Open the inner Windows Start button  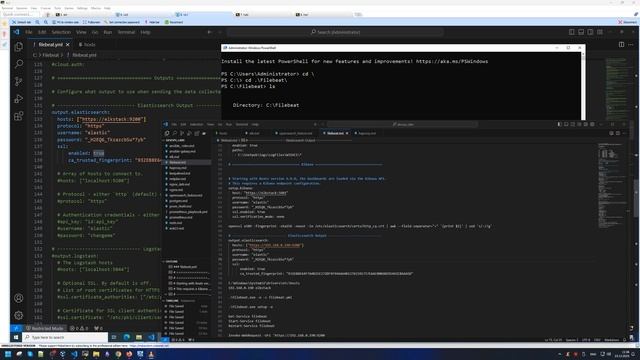tap(16, 338)
